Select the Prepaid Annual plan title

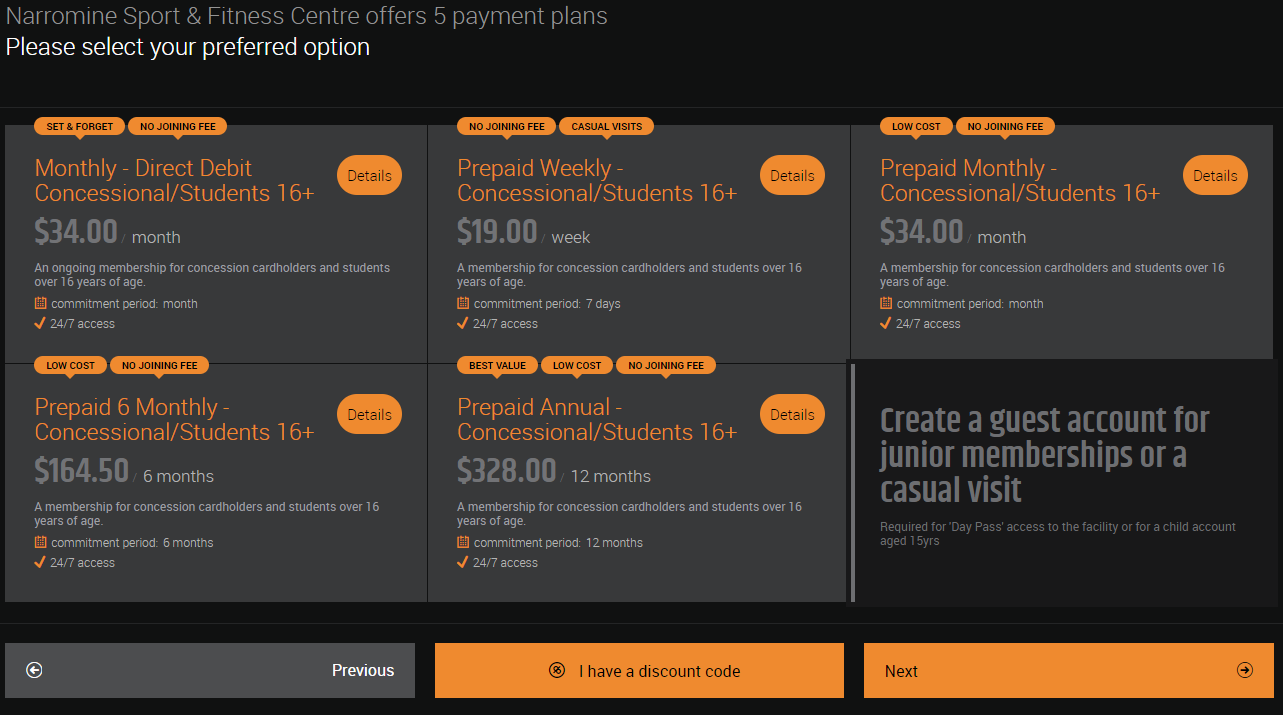pos(597,420)
